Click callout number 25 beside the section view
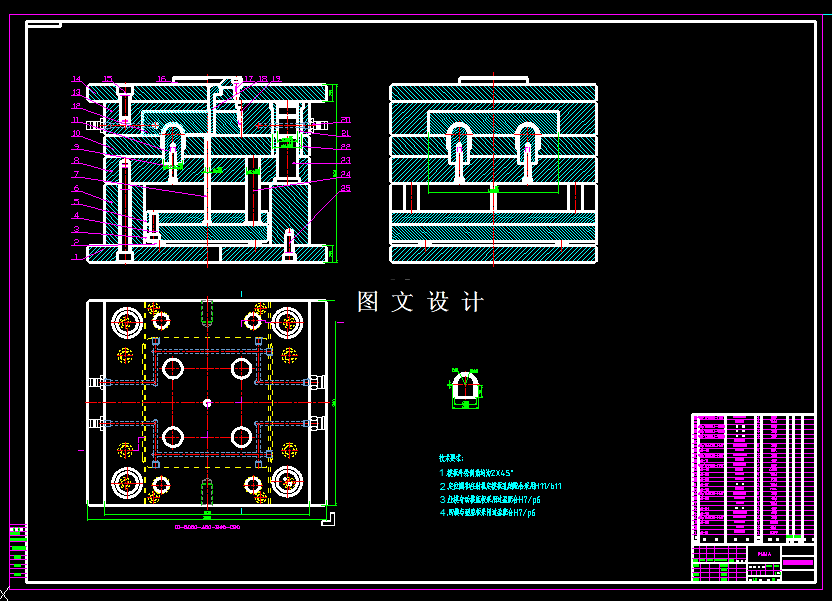This screenshot has height=601, width=832. coord(345,188)
